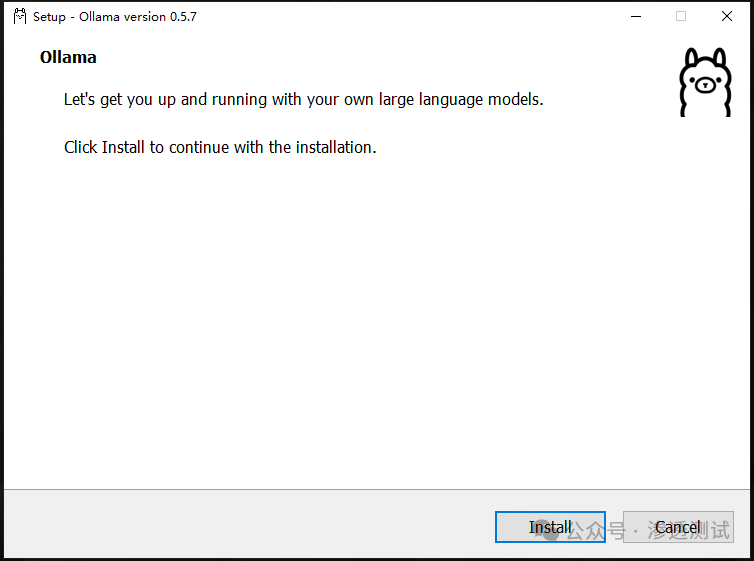Select the "Let's get you up and running" text
The image size is (754, 561).
click(x=303, y=100)
